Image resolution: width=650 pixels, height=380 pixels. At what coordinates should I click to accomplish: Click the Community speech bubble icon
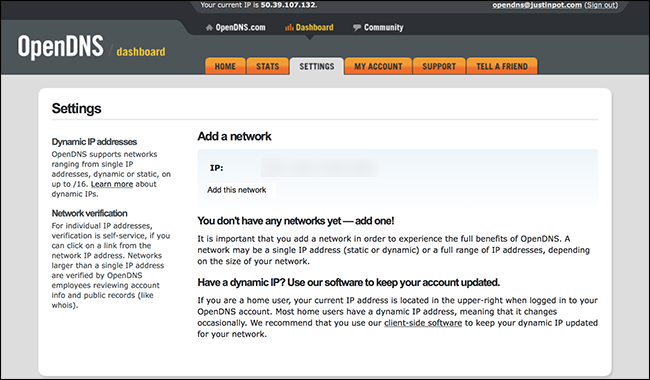[x=357, y=28]
